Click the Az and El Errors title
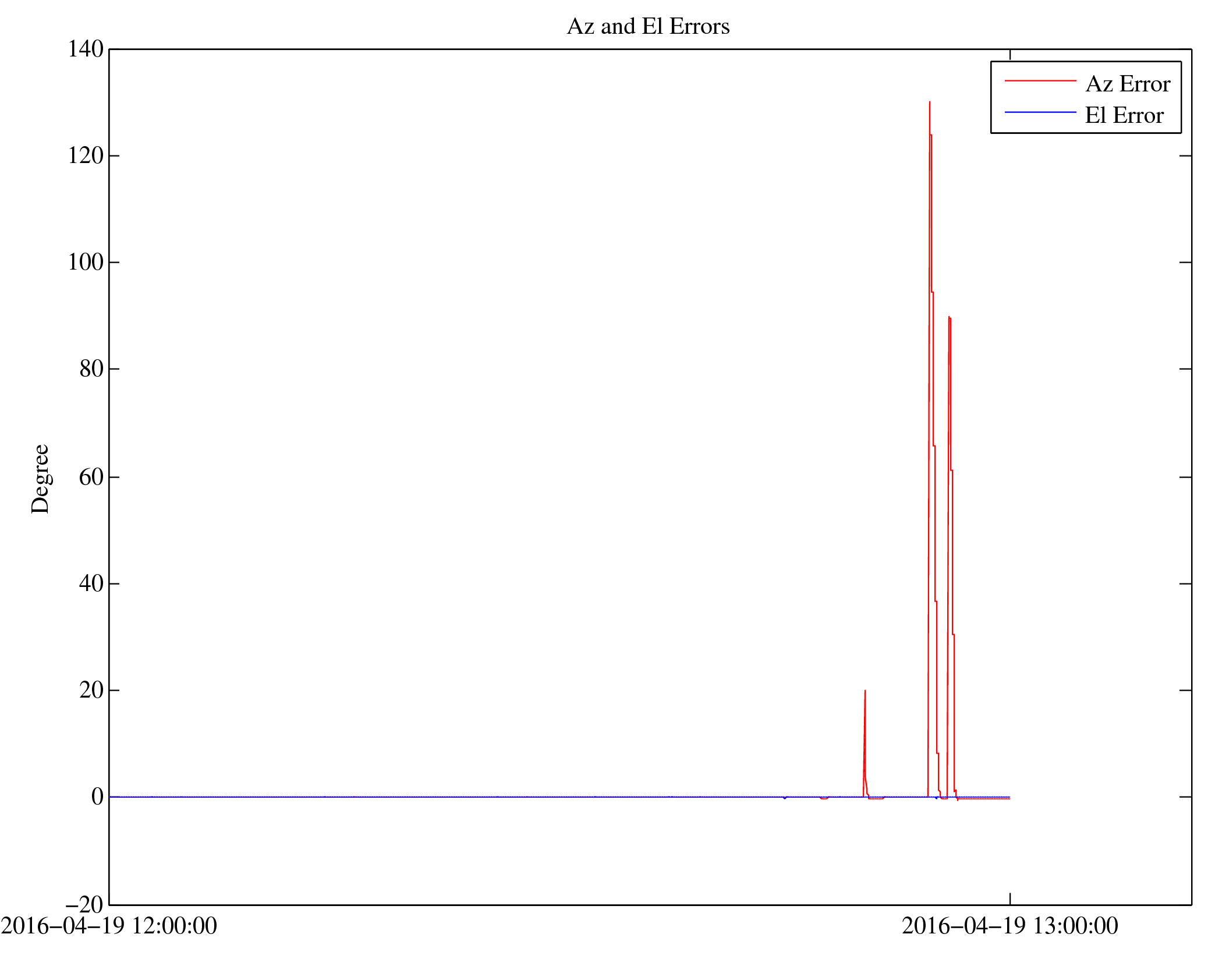1208x980 pixels. pos(647,27)
